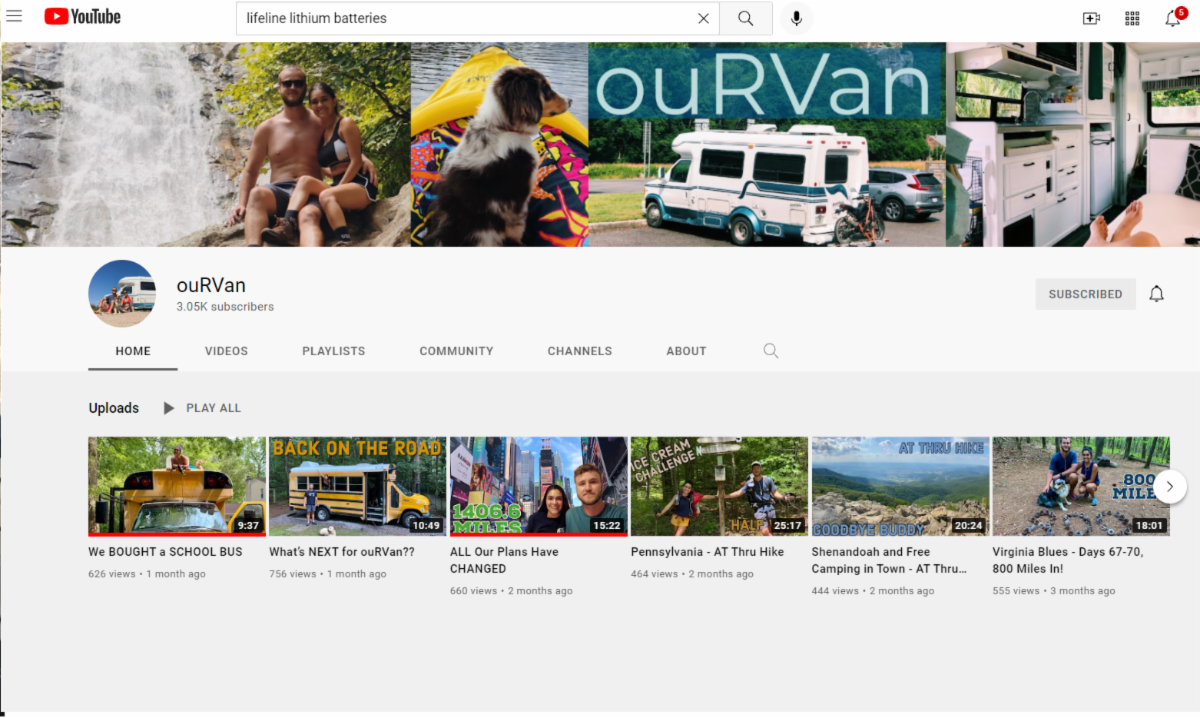The image size is (1200, 718).
Task: View notifications via the bell icon
Action: point(1172,18)
